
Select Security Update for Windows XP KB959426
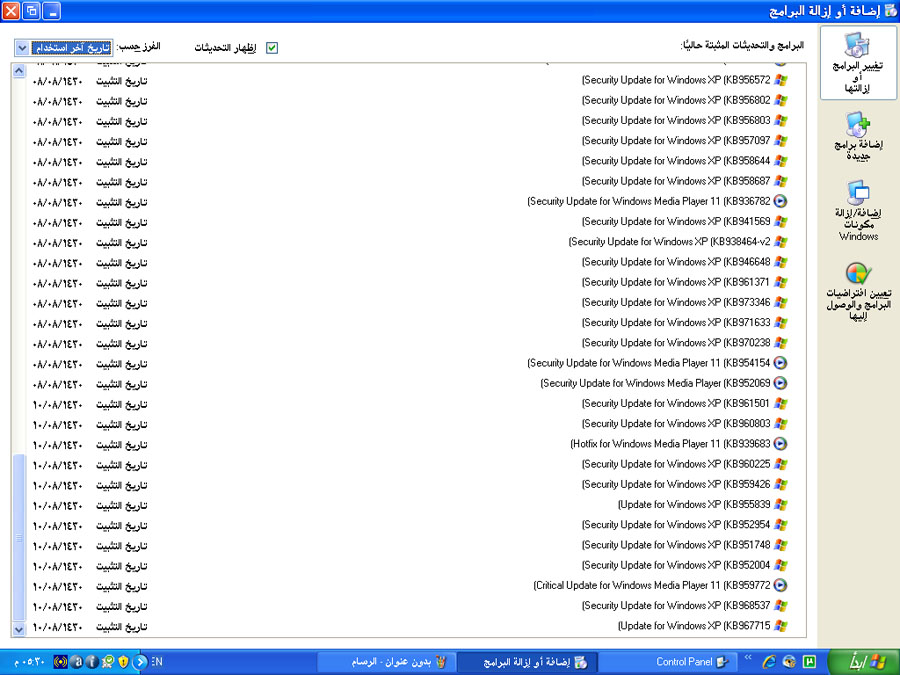[676, 484]
